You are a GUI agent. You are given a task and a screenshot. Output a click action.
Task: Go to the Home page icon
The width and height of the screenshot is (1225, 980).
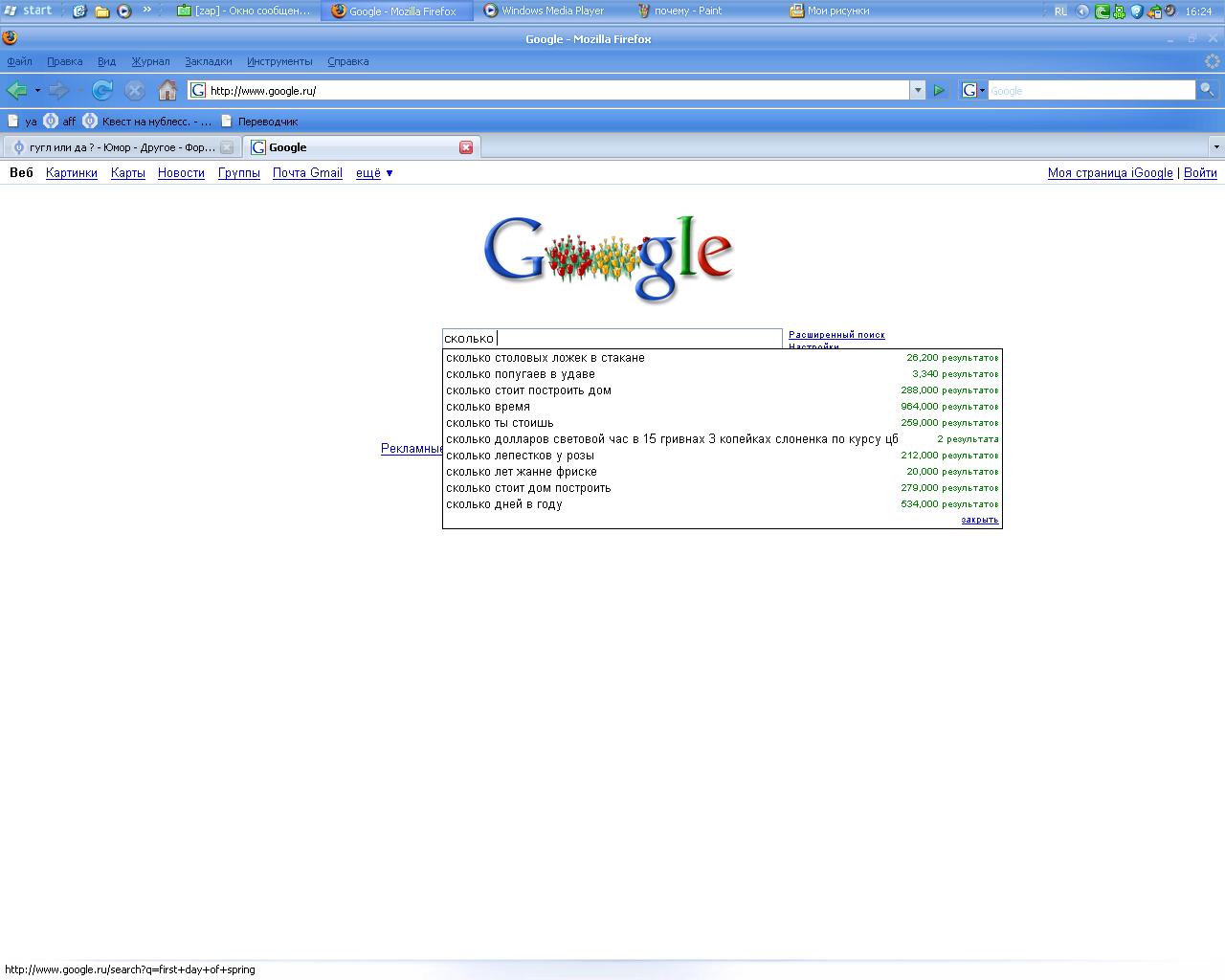tap(167, 90)
